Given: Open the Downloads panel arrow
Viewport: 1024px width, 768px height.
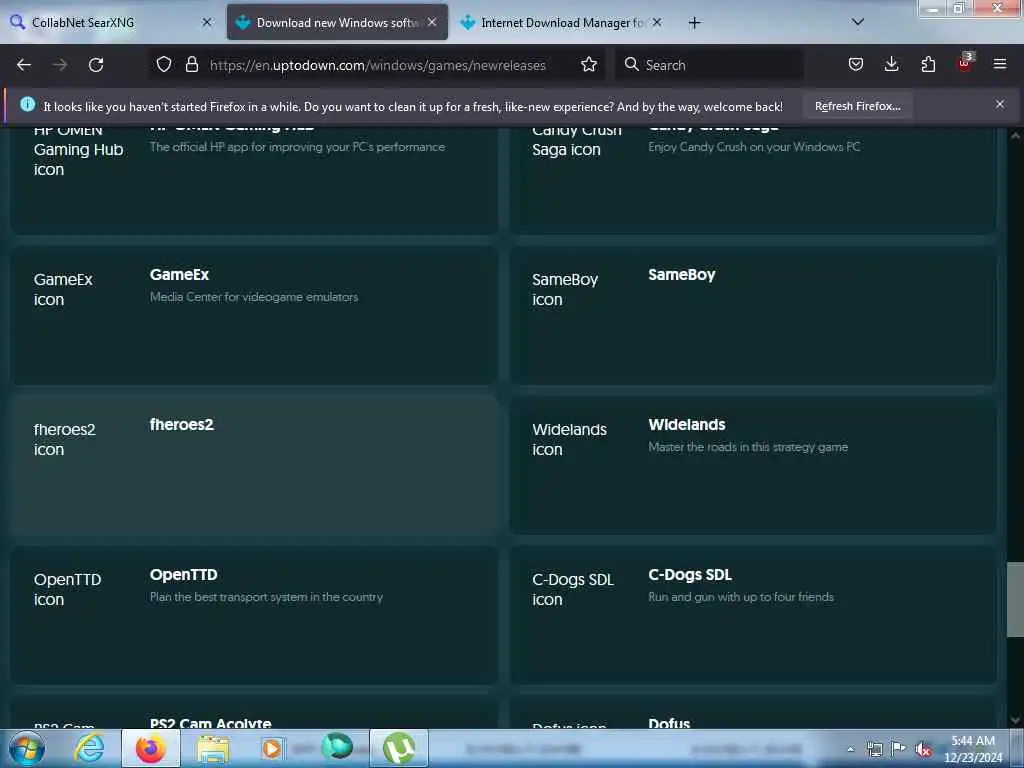Looking at the screenshot, I should point(891,64).
